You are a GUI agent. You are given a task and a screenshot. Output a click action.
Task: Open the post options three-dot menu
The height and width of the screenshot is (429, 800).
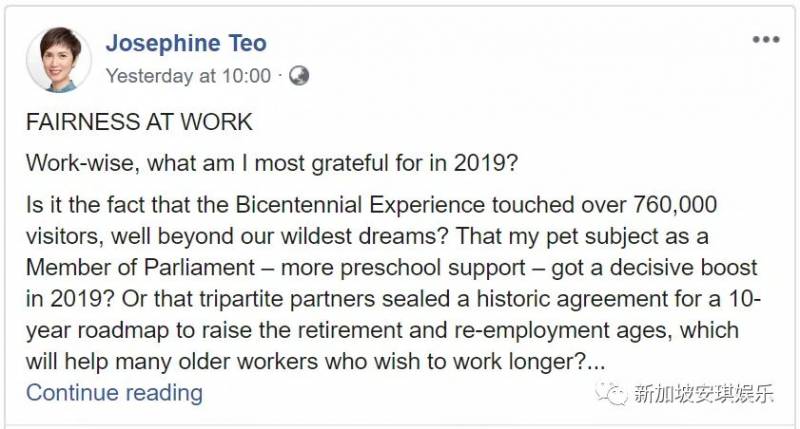(765, 40)
